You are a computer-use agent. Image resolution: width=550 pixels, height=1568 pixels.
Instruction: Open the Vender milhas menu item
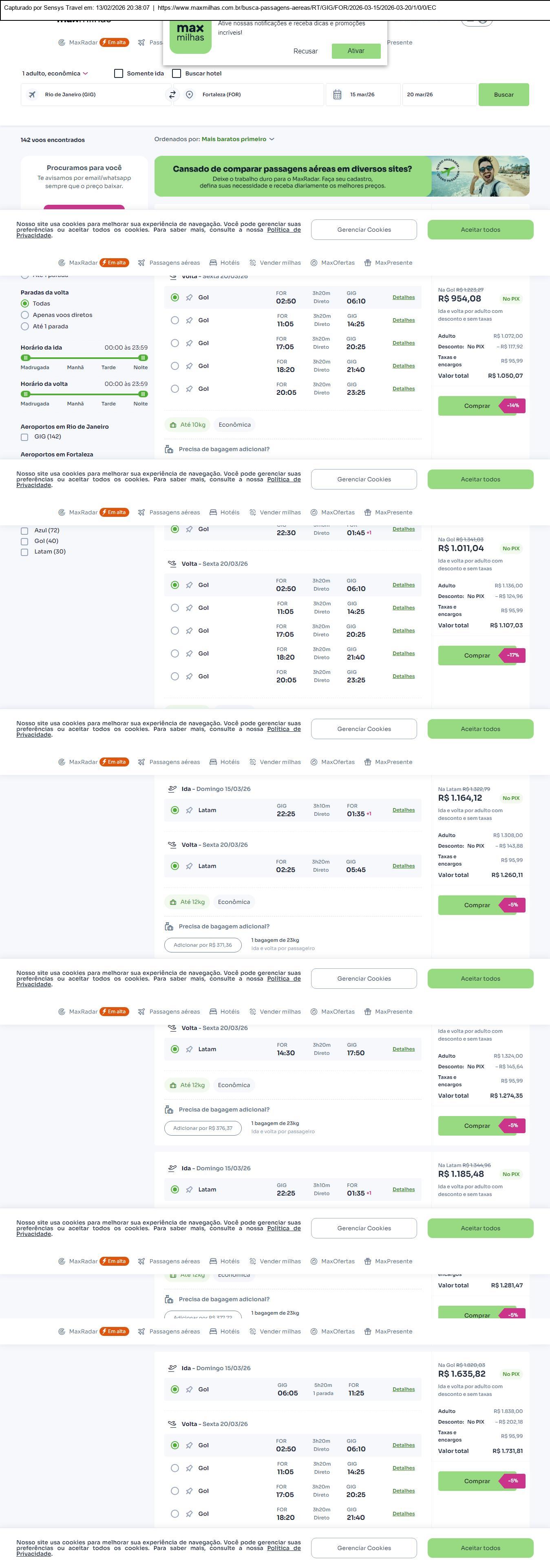point(275,263)
